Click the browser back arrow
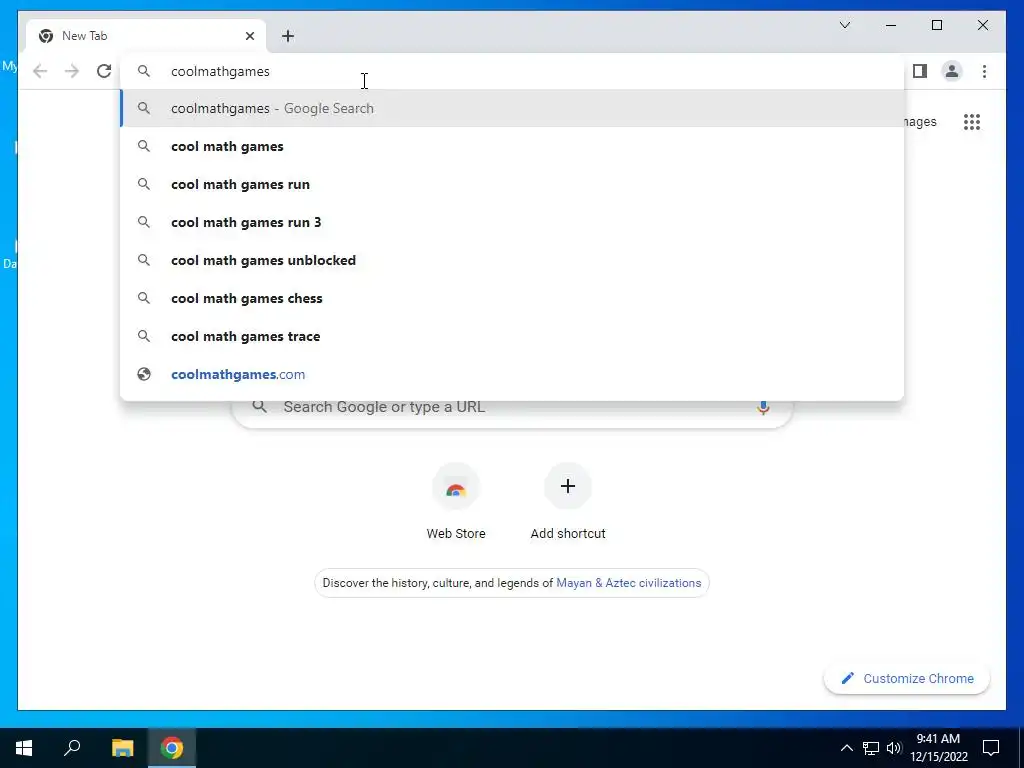 (x=40, y=71)
